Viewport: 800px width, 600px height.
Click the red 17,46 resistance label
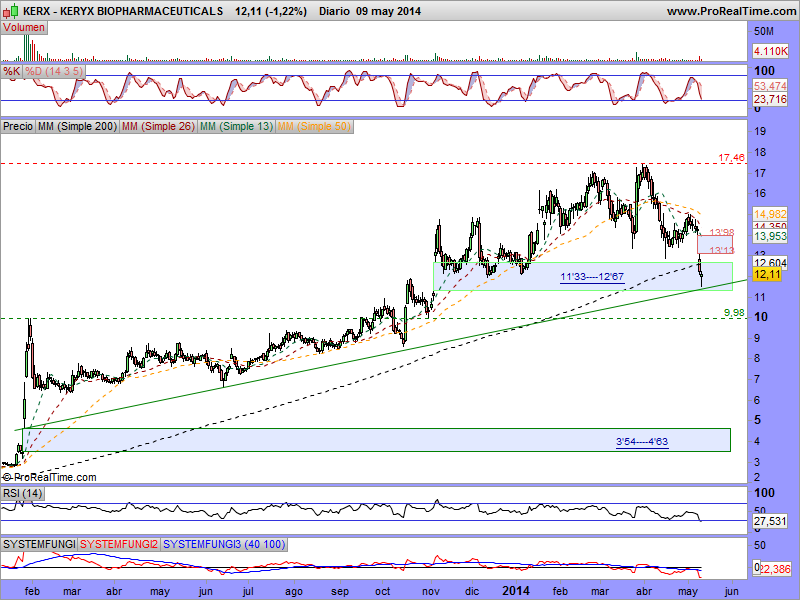tap(732, 158)
